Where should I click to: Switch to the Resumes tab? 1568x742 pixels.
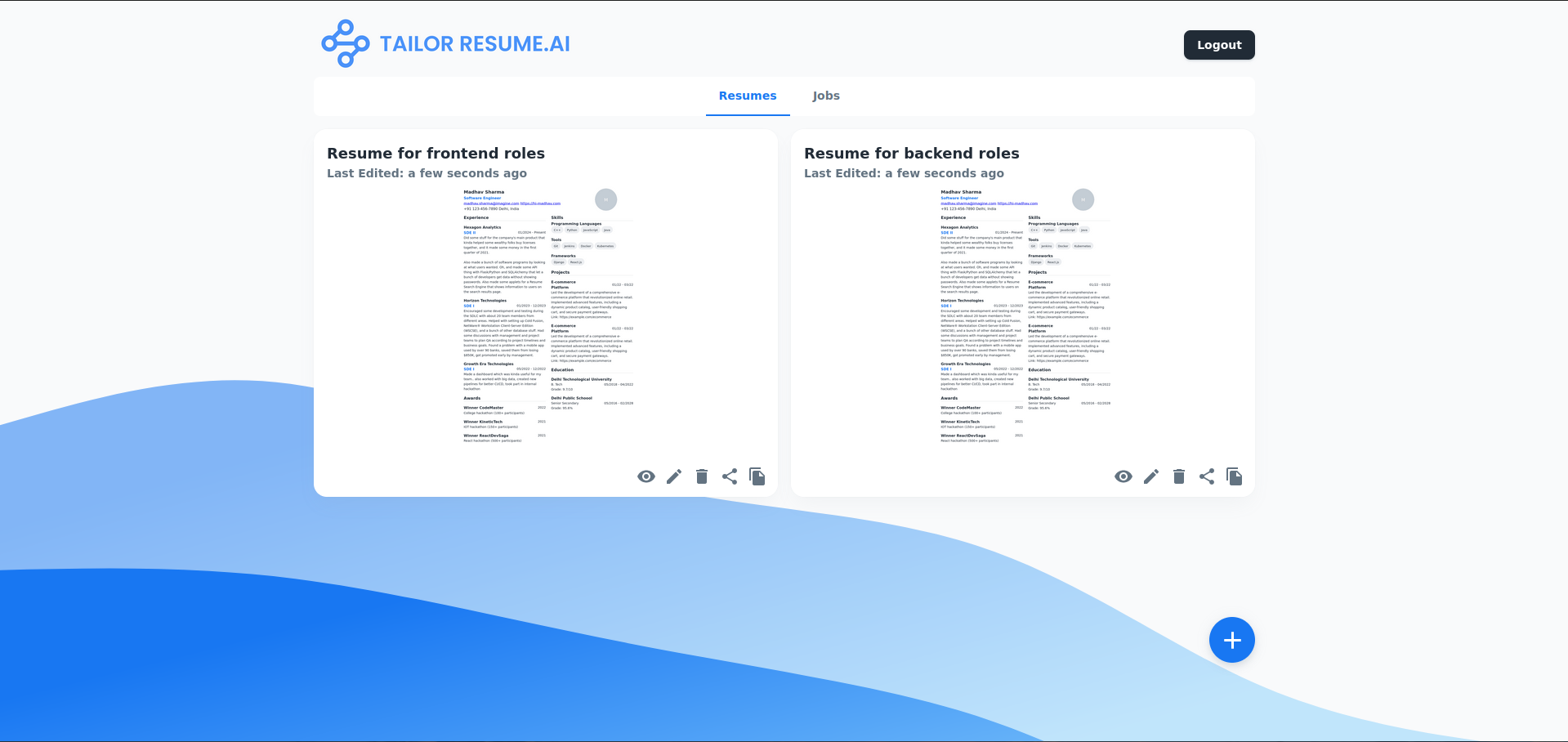[748, 96]
